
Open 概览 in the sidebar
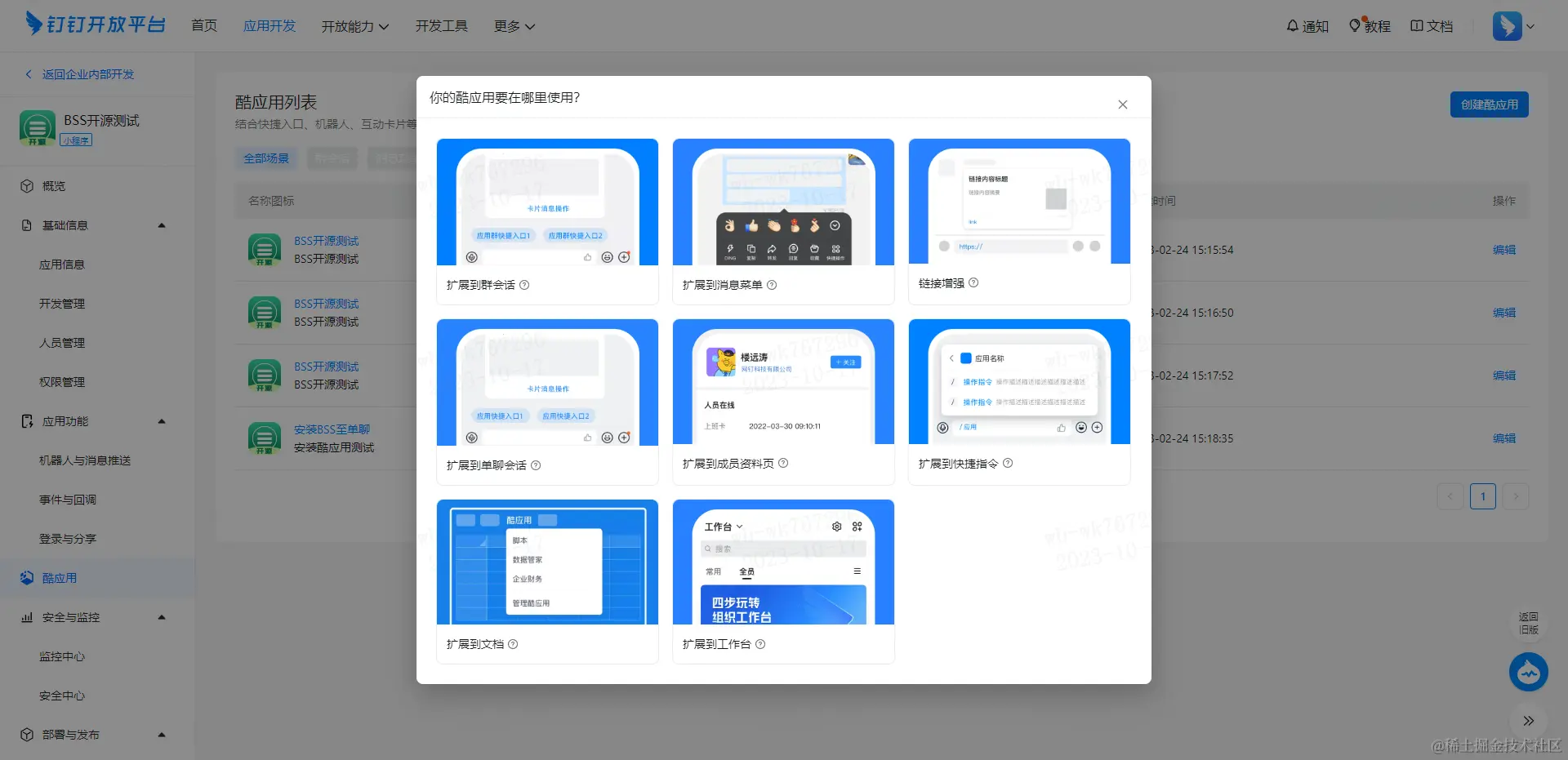pyautogui.click(x=54, y=186)
